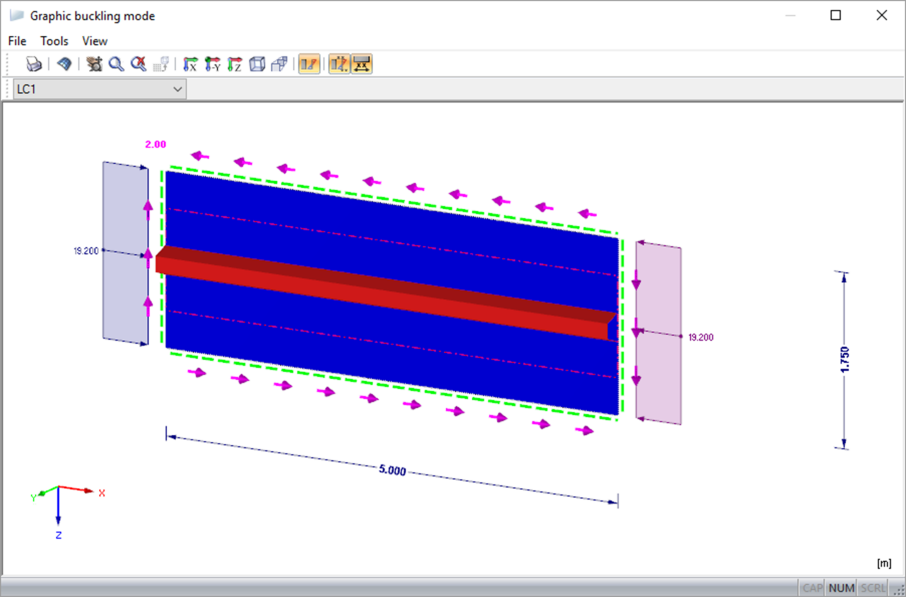Set view in Z direction
The width and height of the screenshot is (906, 597).
[x=234, y=64]
